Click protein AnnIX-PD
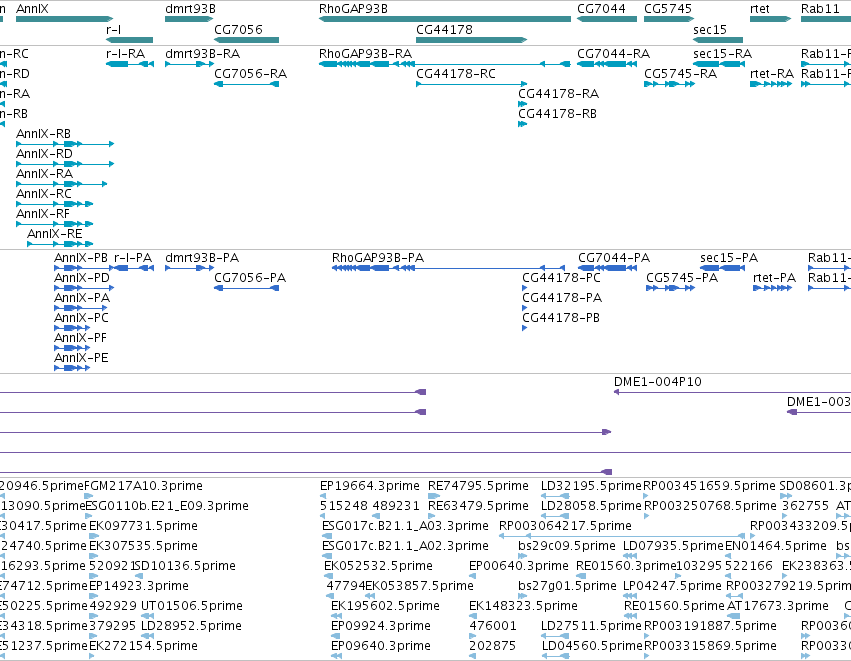Viewport: 851px width, 661px height. click(x=84, y=288)
